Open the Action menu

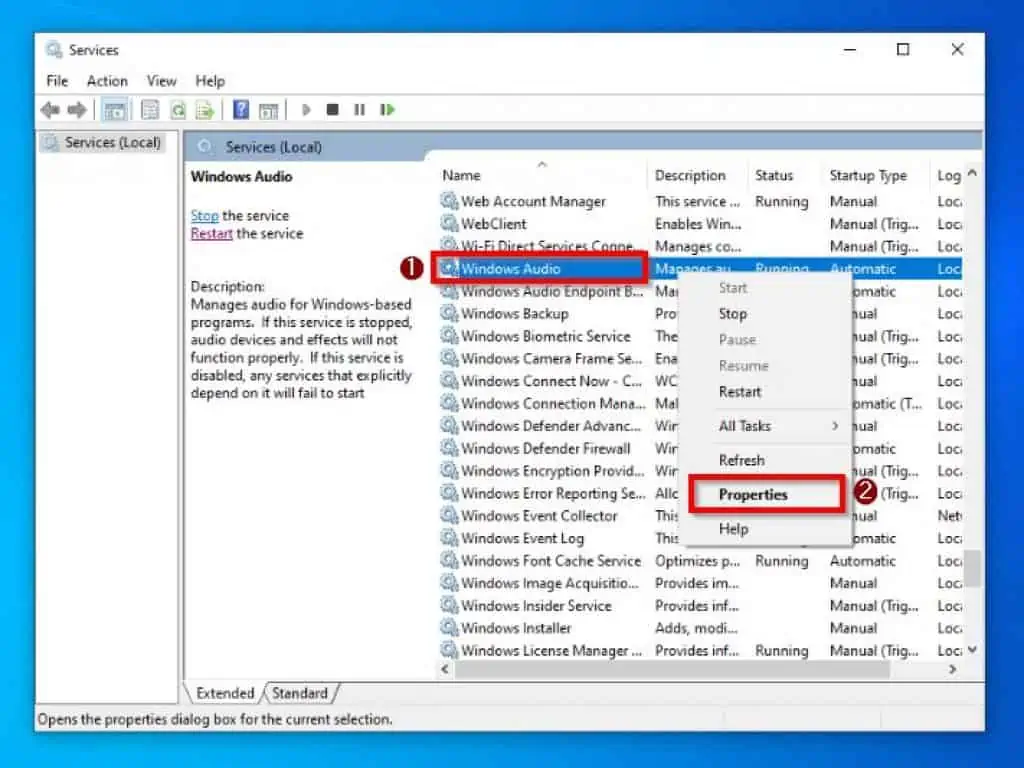pos(107,81)
